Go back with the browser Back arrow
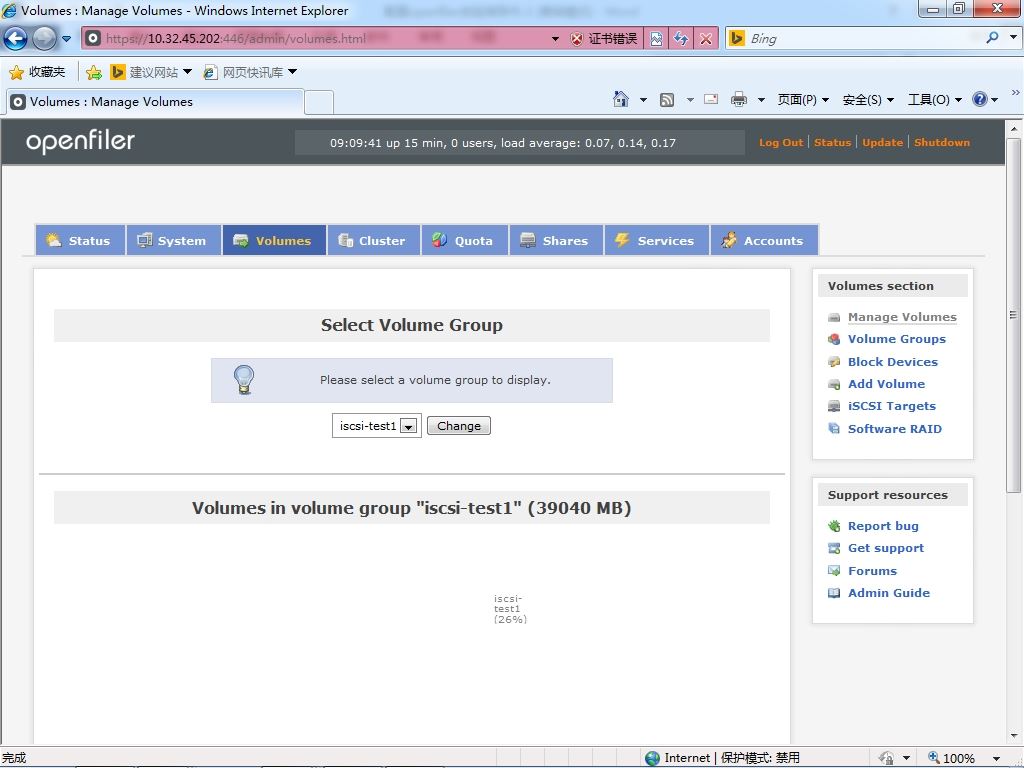This screenshot has width=1024, height=768. coord(15,39)
